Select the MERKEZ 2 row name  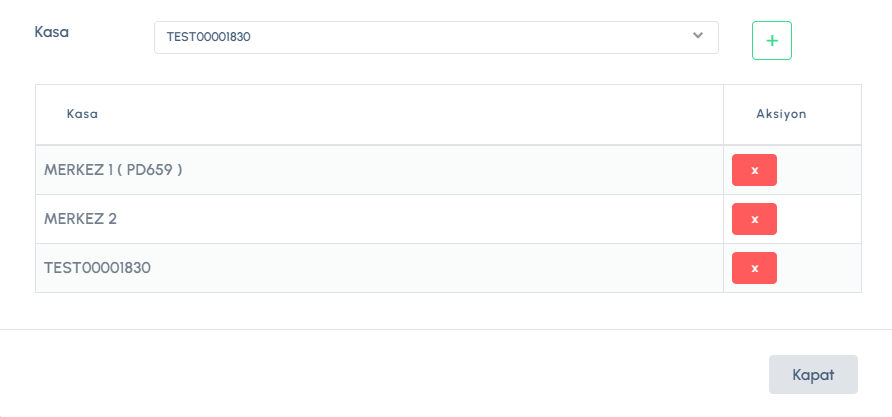coord(81,219)
